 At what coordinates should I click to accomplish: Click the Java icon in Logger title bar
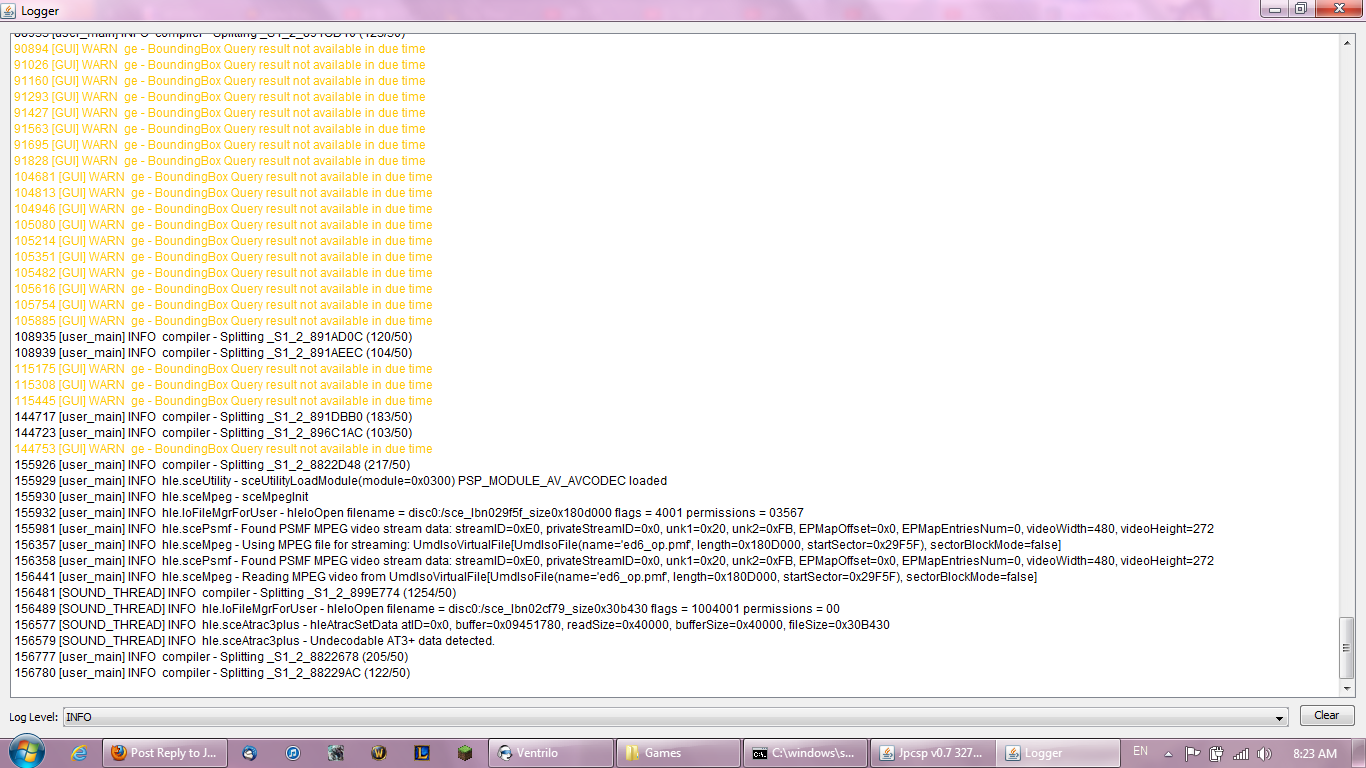tap(11, 11)
